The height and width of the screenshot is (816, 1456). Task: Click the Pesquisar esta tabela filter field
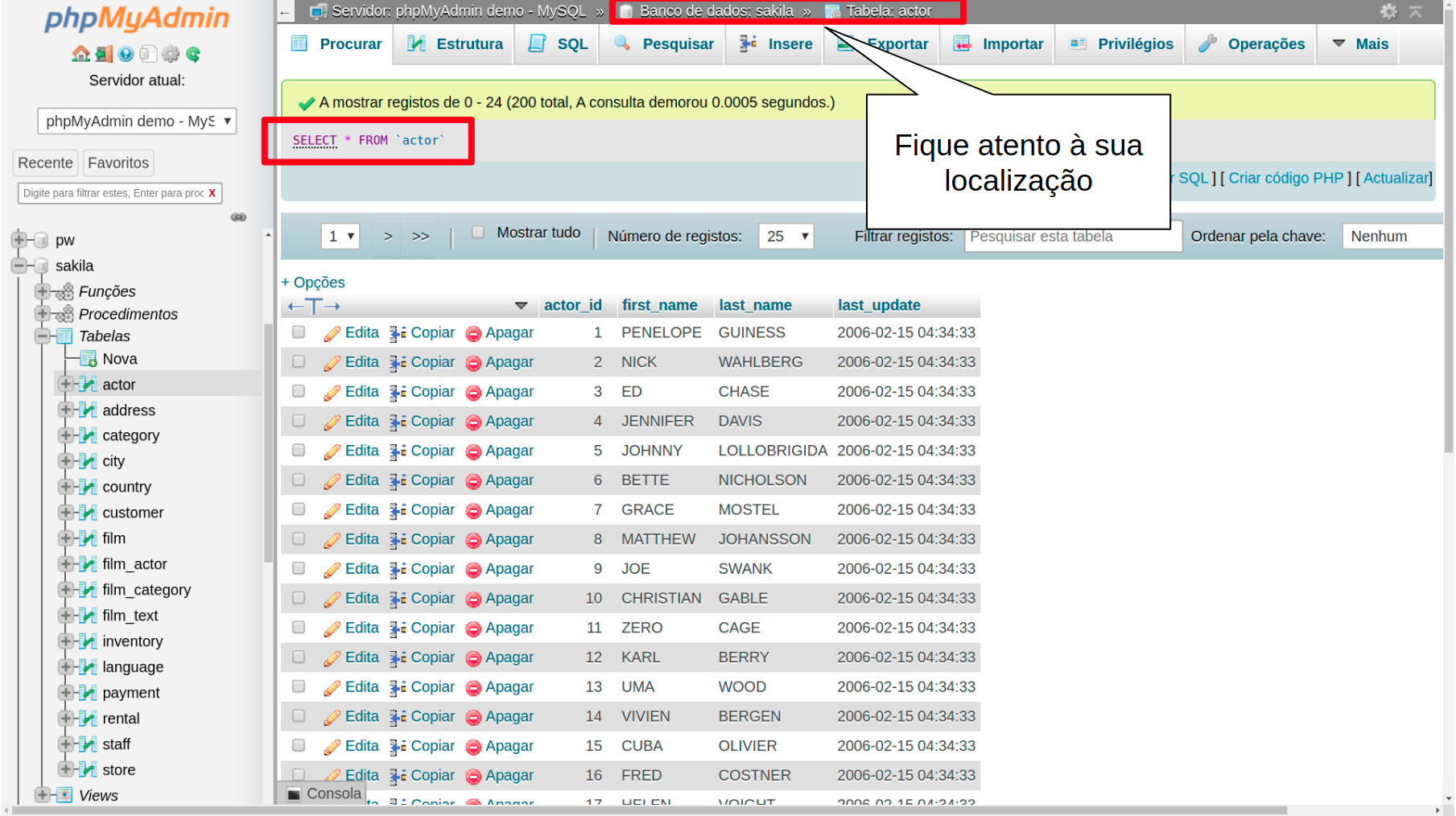(1072, 237)
